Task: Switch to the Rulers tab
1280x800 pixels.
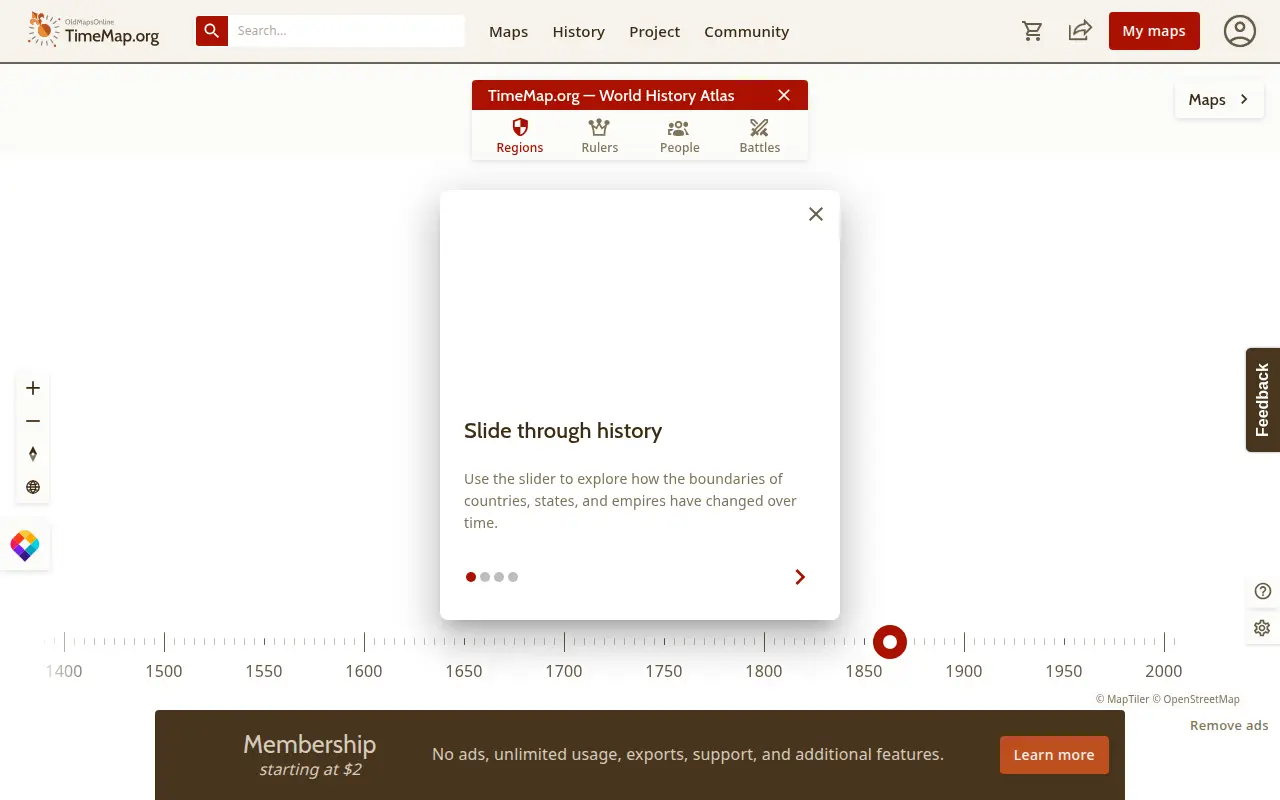Action: tap(600, 136)
